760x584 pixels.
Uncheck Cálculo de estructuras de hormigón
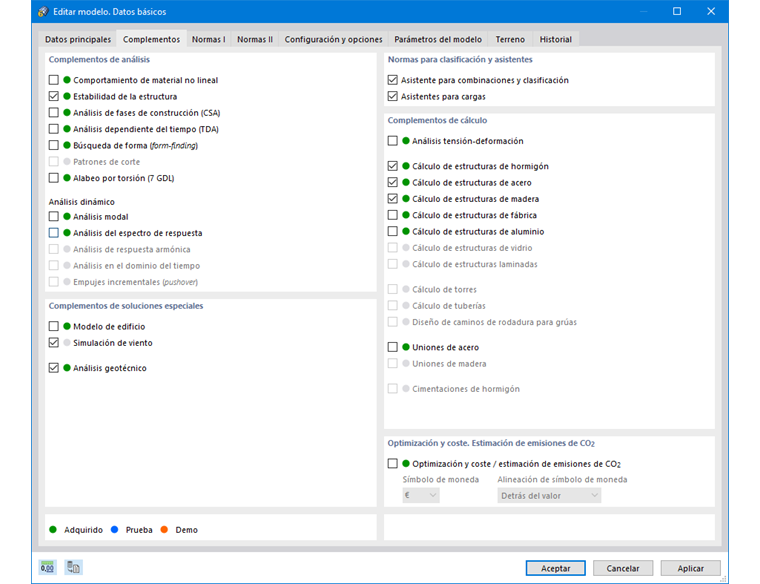pos(393,166)
